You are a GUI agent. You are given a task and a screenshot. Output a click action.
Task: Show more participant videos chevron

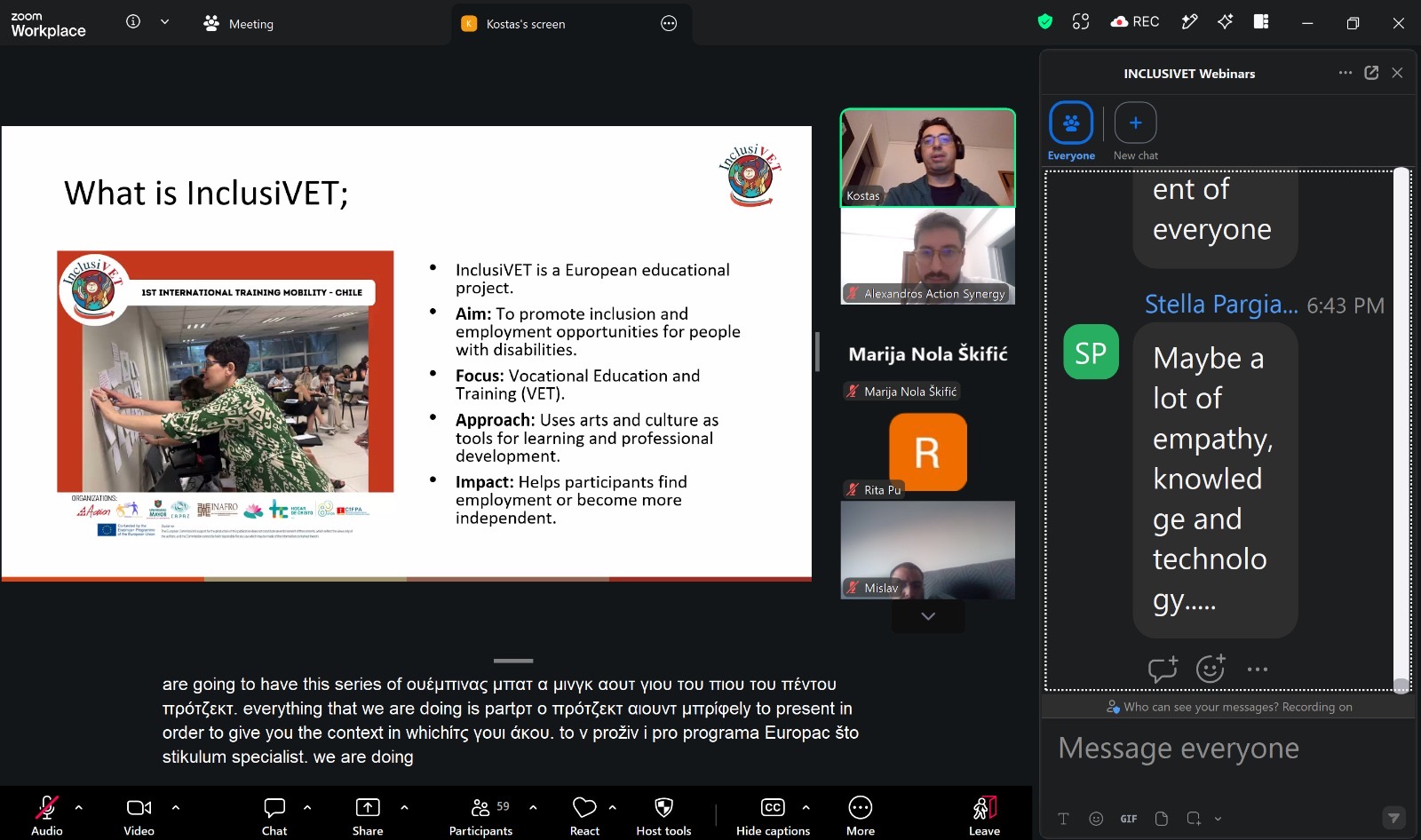(x=928, y=616)
